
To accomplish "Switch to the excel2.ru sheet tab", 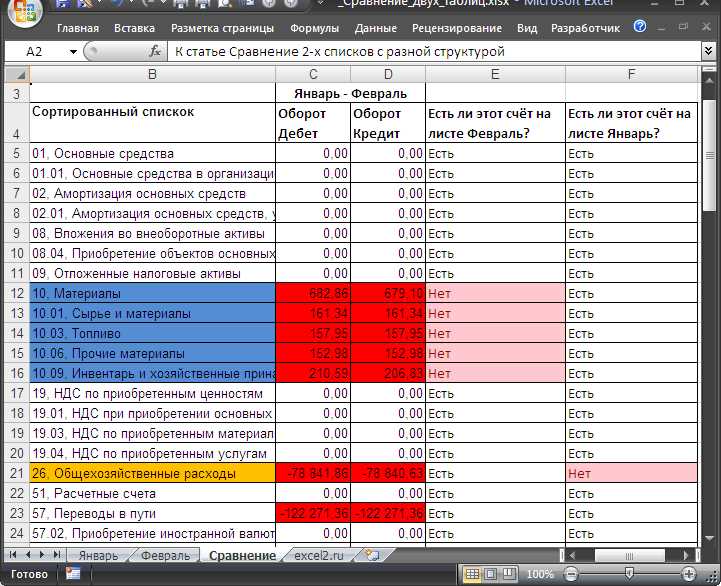I will coord(319,555).
